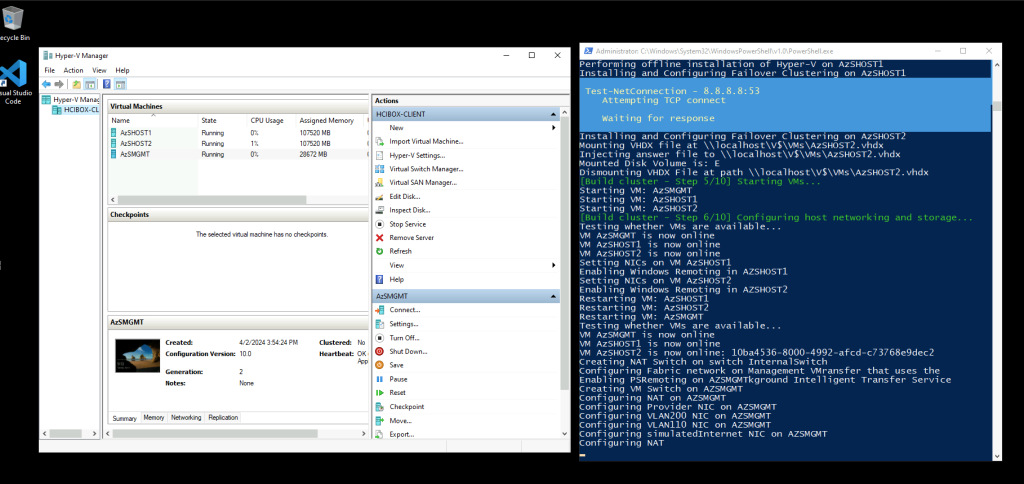Click Checkpoint action for AzSMGMT
Image resolution: width=1024 pixels, height=484 pixels.
[x=406, y=406]
